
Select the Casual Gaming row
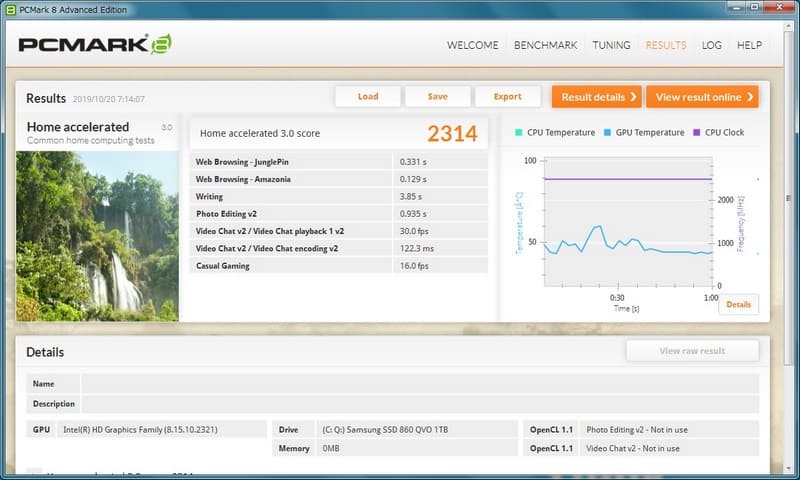pyautogui.click(x=339, y=266)
